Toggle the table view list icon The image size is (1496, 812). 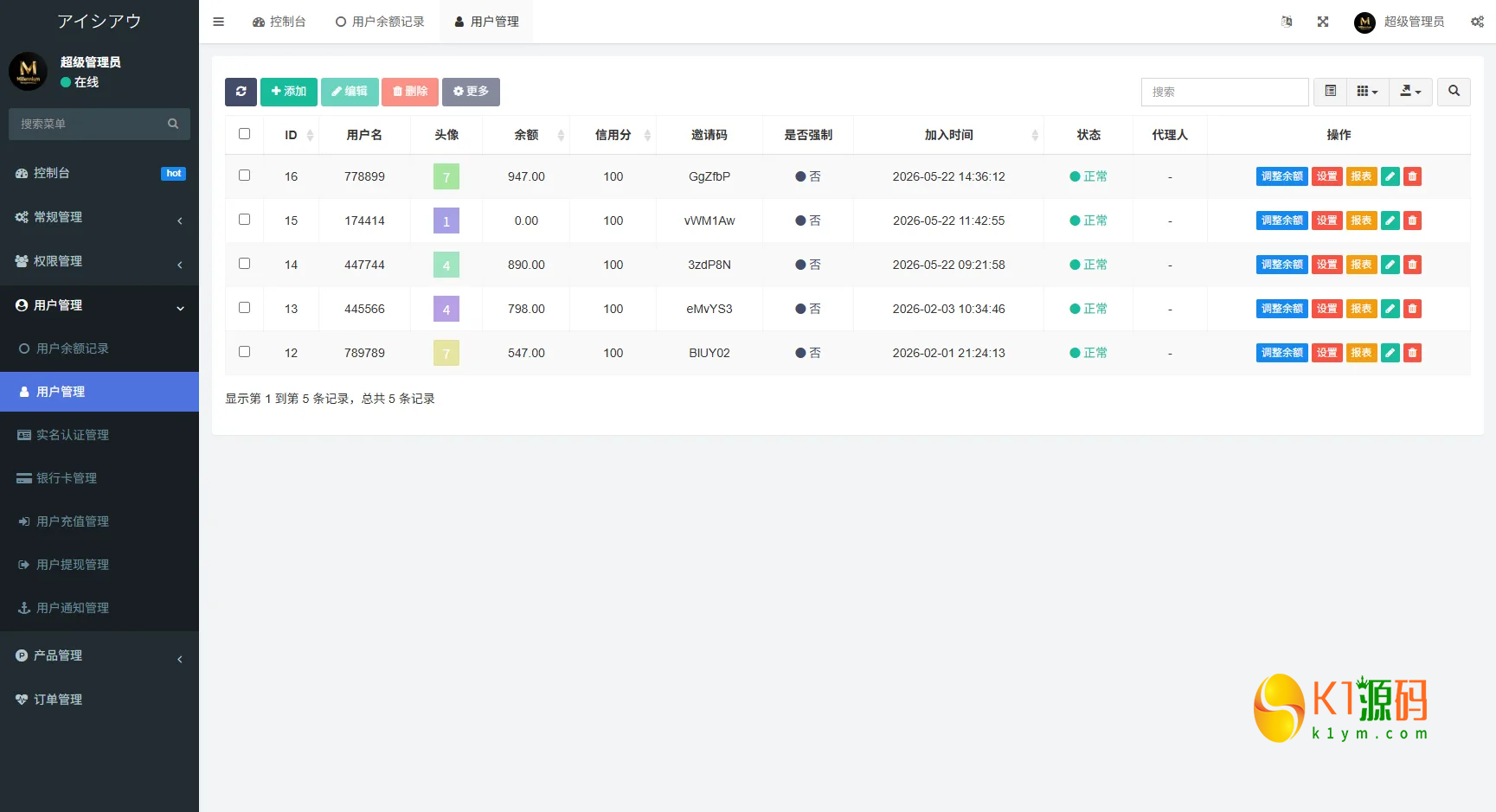click(x=1330, y=92)
